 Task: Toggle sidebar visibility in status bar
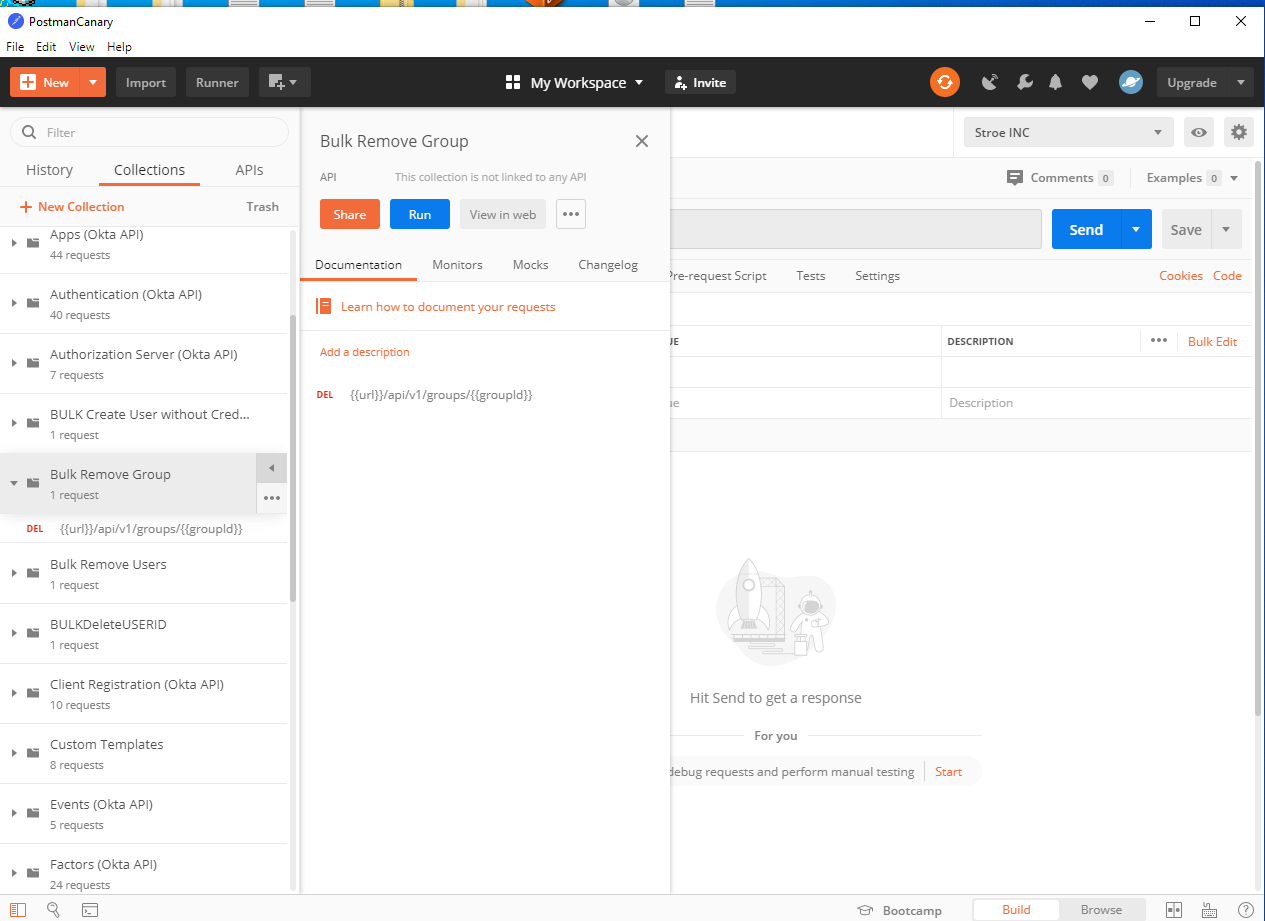(x=18, y=910)
